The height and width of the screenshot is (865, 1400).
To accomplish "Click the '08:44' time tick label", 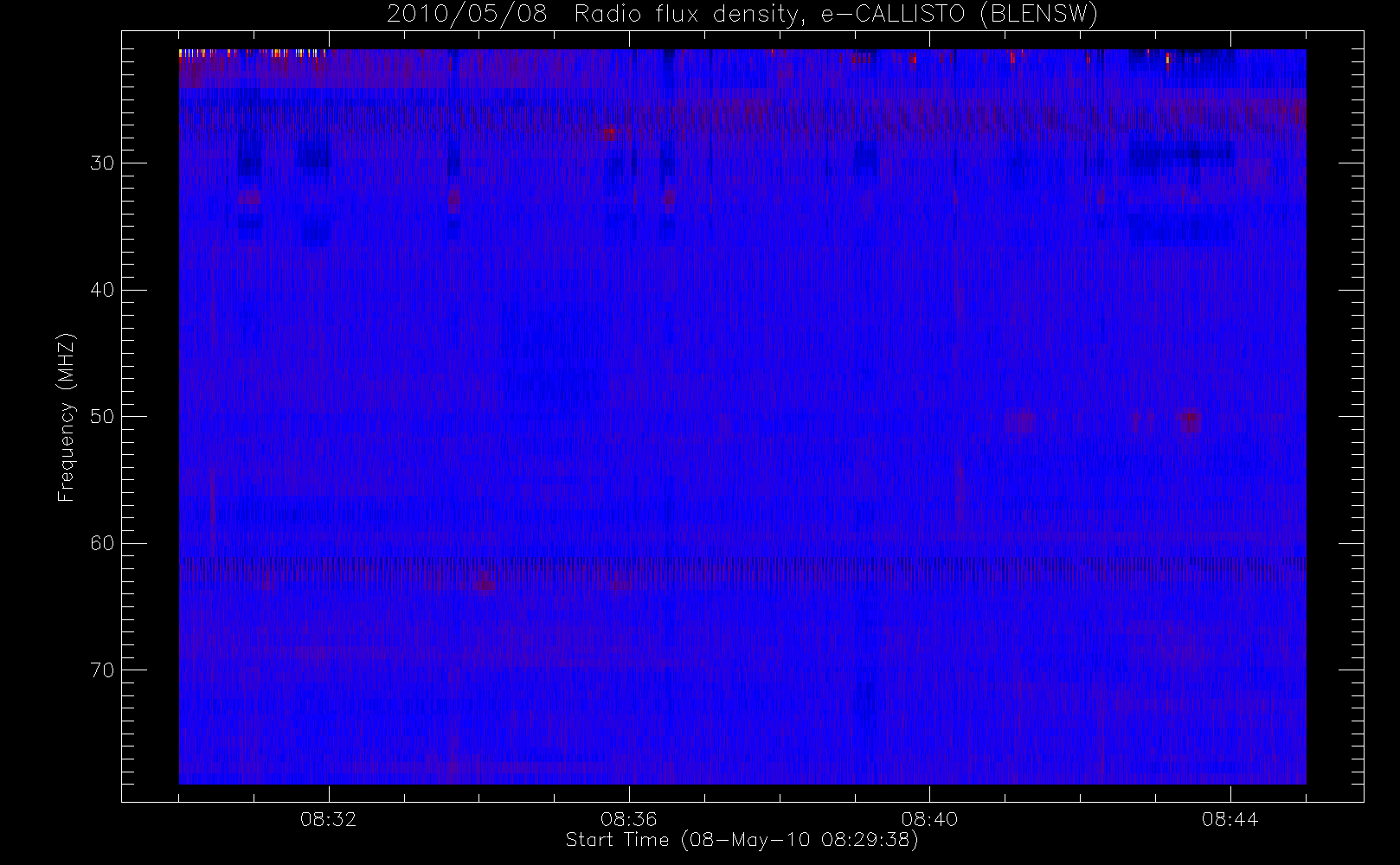I will tap(1230, 819).
